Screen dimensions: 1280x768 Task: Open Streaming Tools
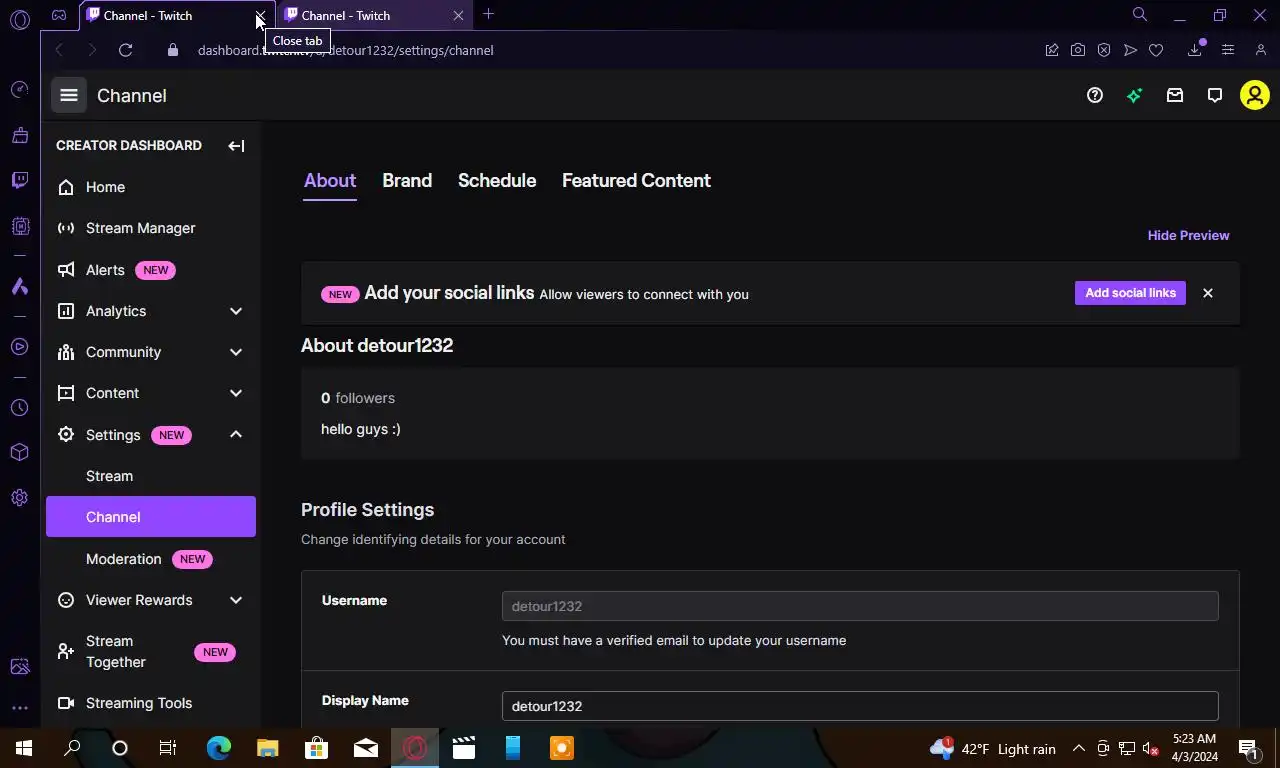151,703
